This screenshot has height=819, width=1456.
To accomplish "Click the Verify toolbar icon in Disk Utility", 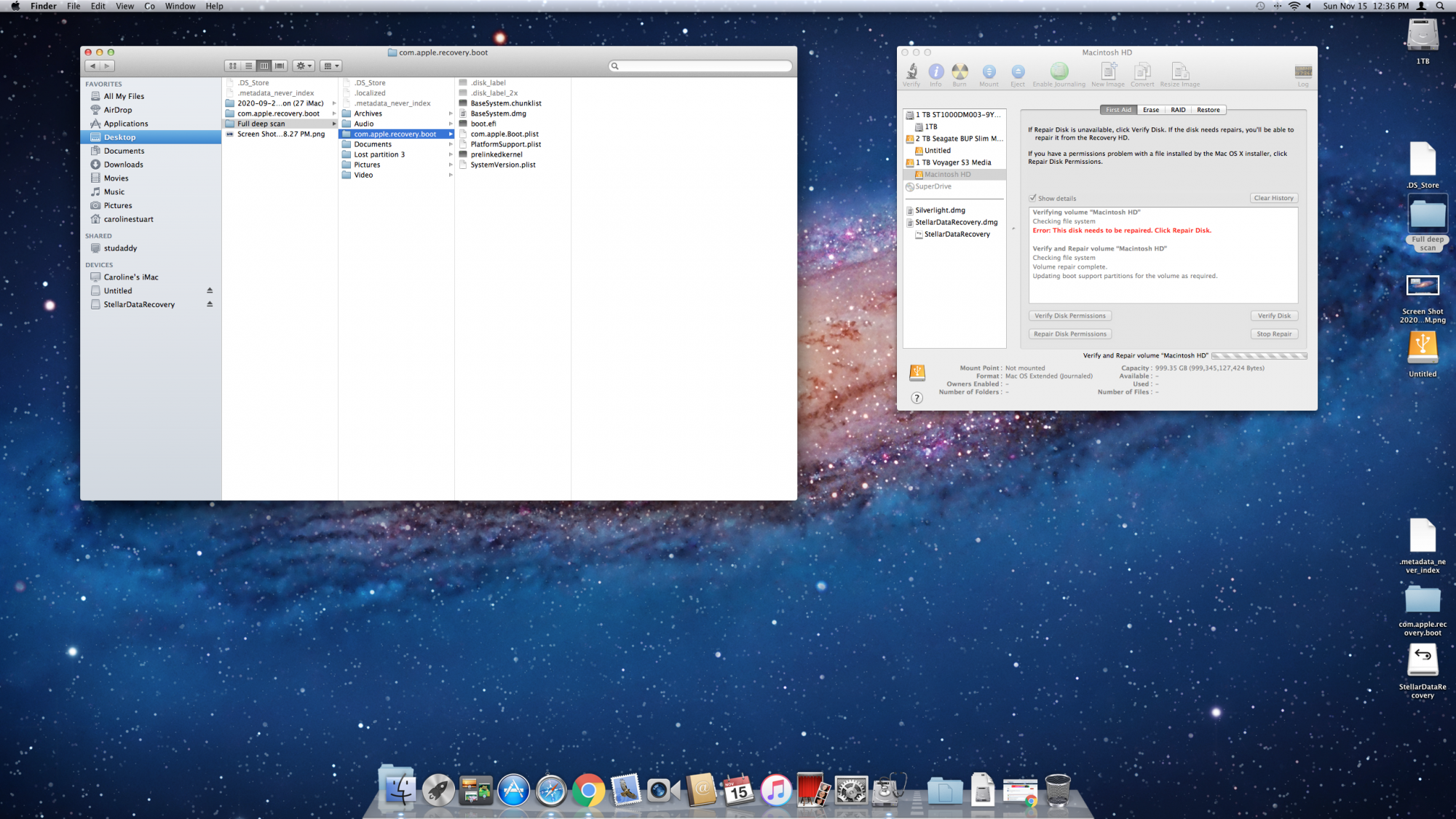I will point(911,74).
